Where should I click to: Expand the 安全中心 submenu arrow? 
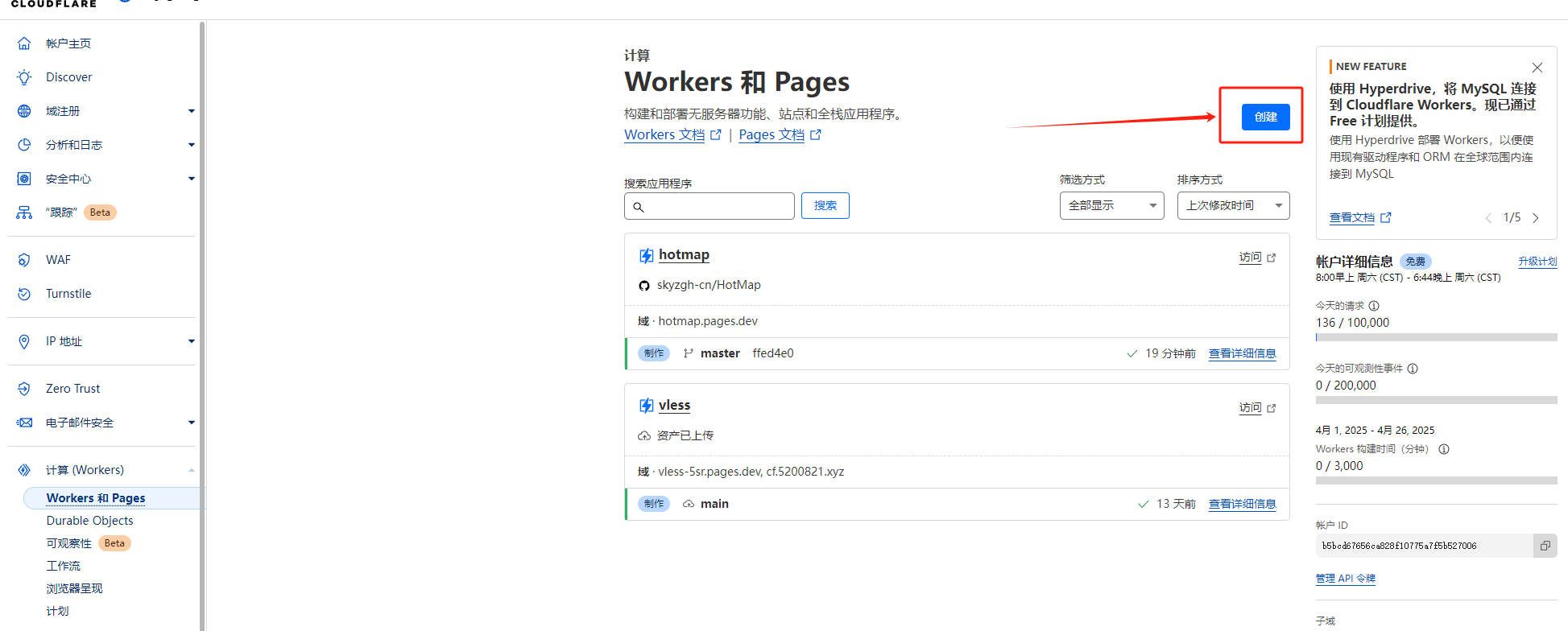(192, 179)
